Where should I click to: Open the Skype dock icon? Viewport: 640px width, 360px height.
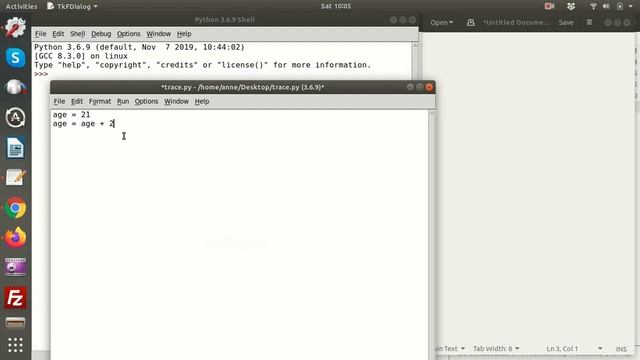(x=16, y=58)
